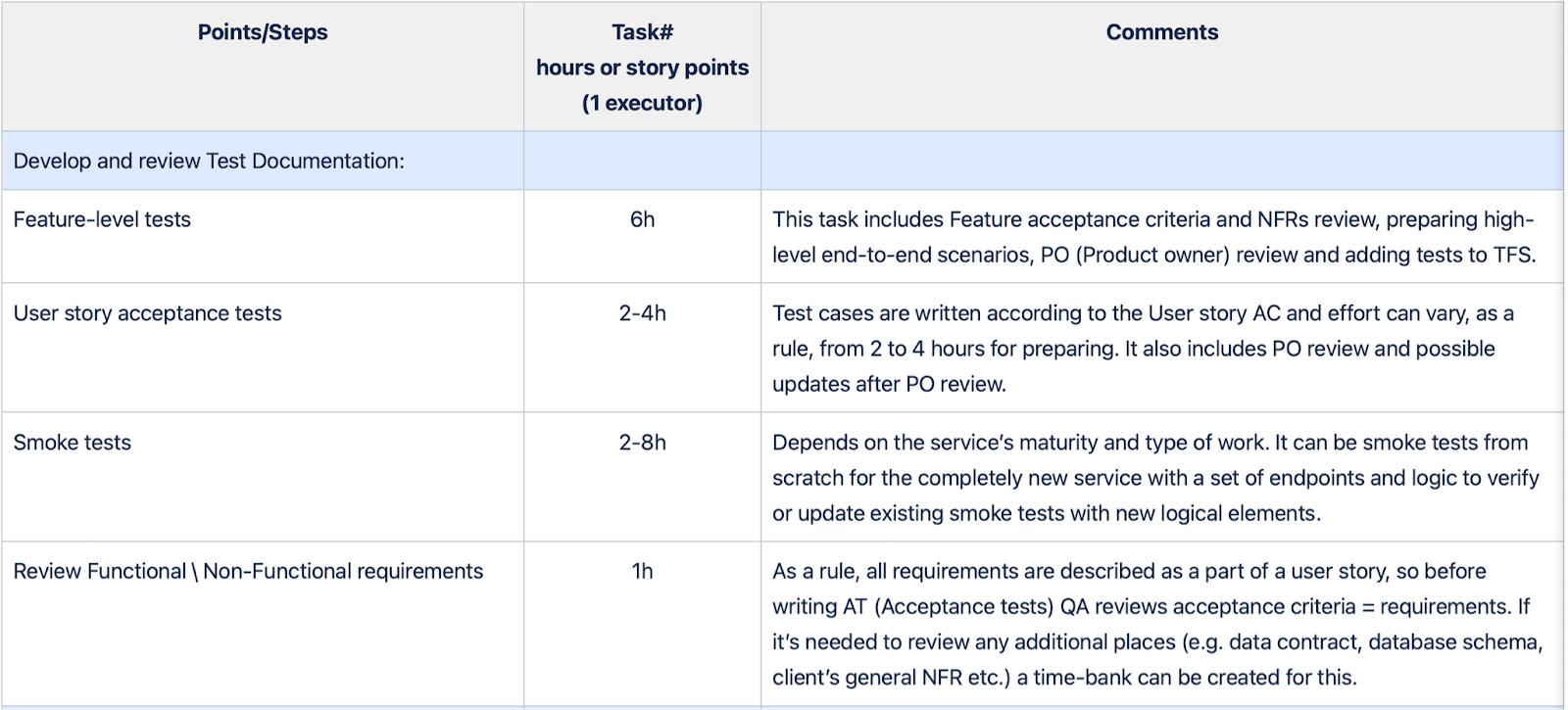Click the Feature-level tests cell
This screenshot has width=1568, height=710.
coord(102,219)
